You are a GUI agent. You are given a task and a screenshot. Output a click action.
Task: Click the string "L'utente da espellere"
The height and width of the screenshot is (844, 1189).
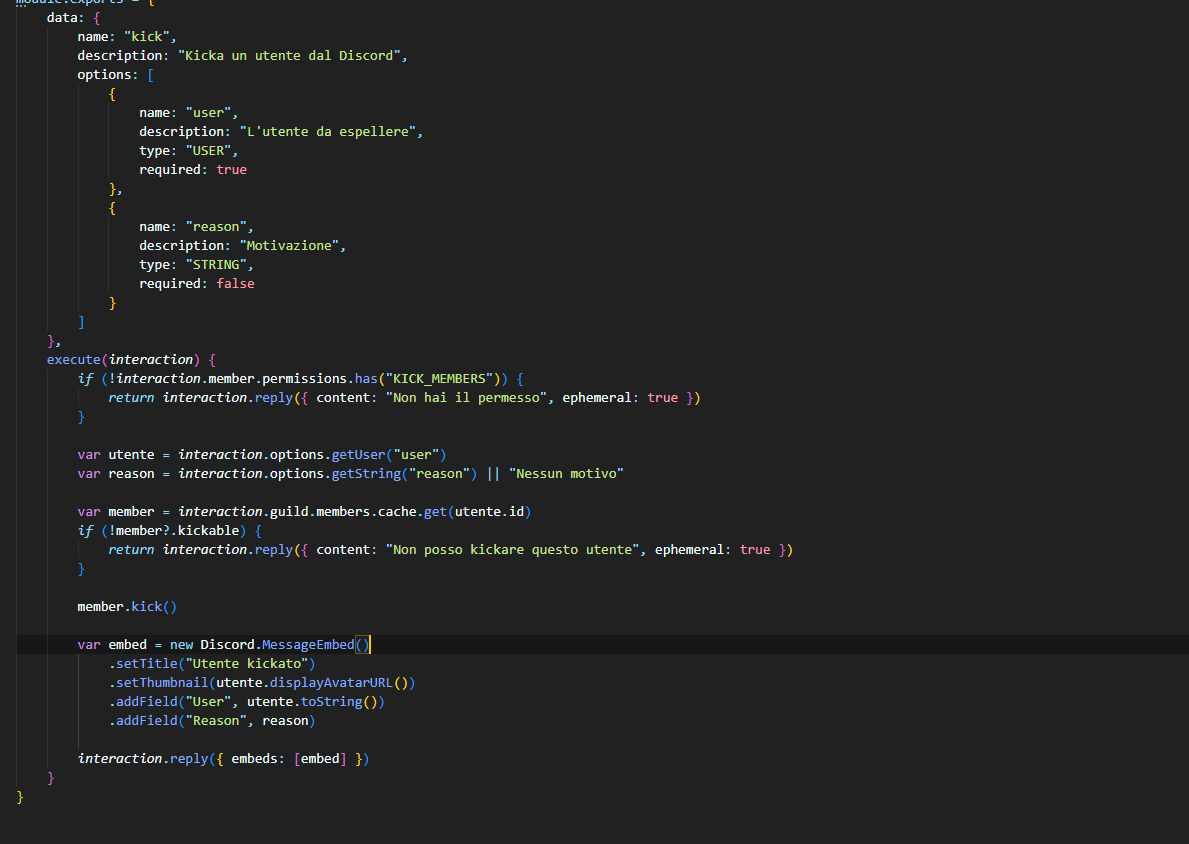click(x=328, y=131)
